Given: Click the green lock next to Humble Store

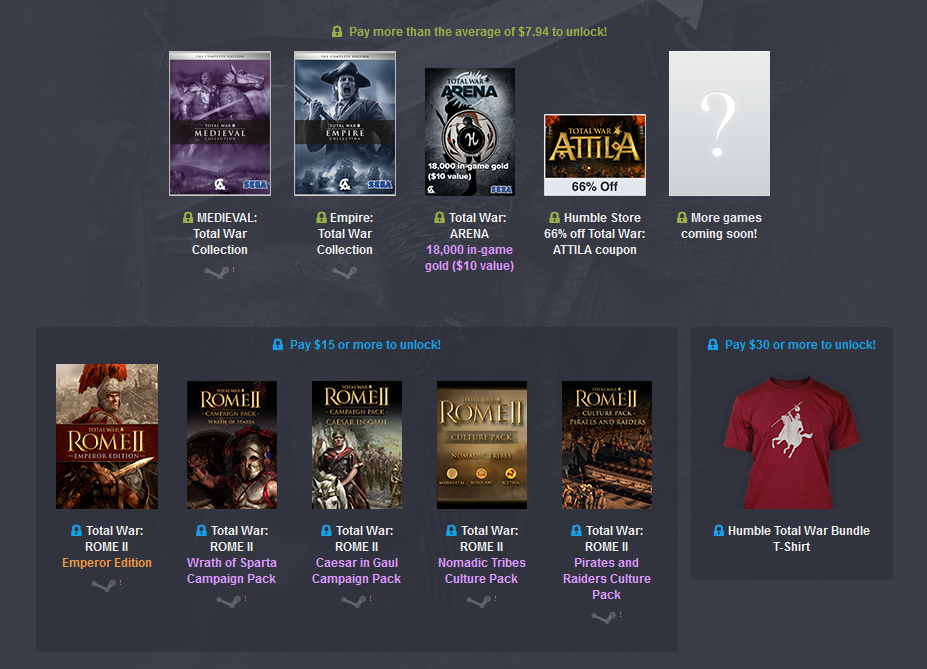Looking at the screenshot, I should (x=555, y=217).
